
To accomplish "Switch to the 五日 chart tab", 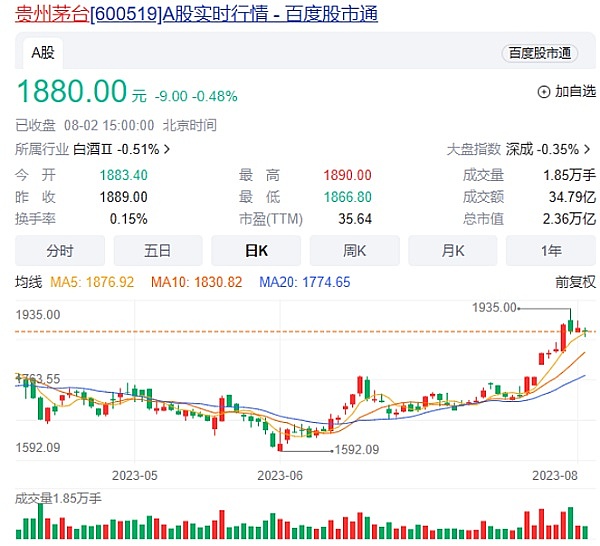I will pyautogui.click(x=158, y=251).
